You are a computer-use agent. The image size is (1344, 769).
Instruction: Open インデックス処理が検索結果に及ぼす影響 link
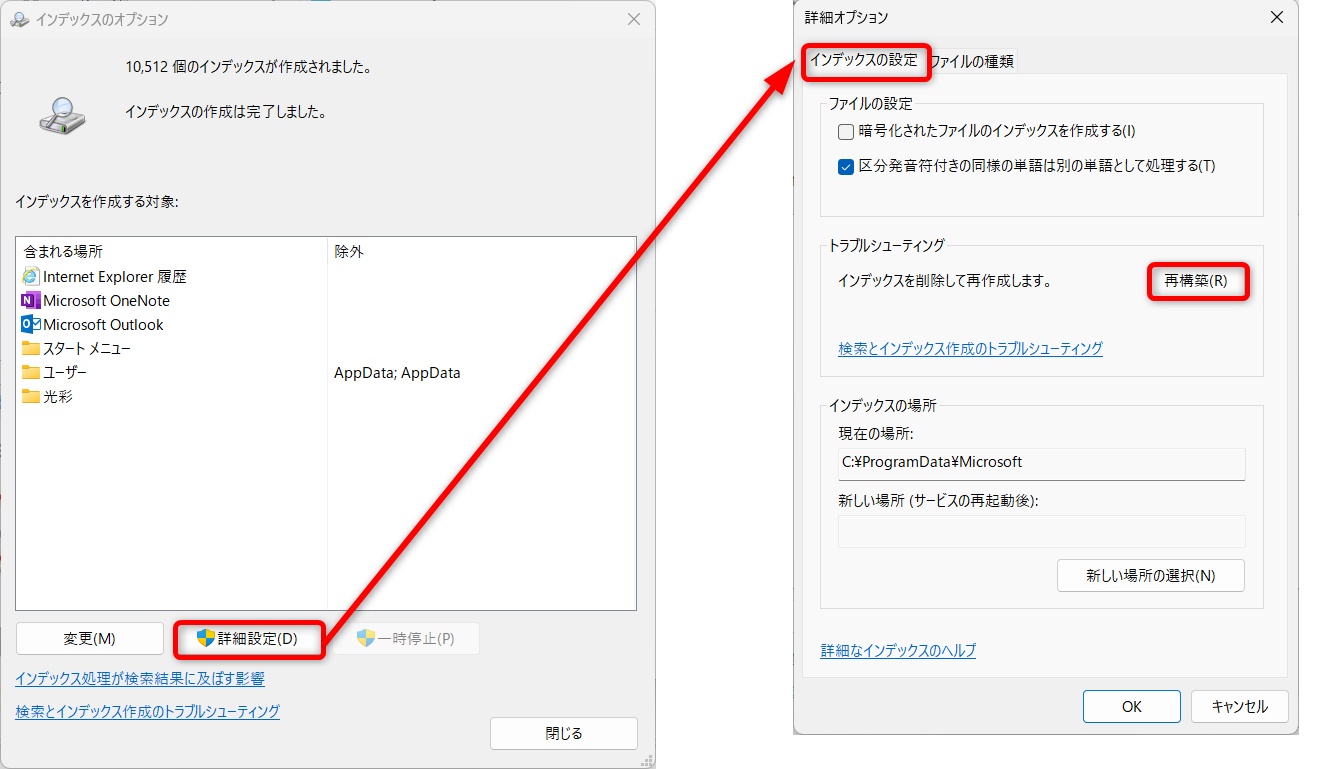(x=140, y=679)
